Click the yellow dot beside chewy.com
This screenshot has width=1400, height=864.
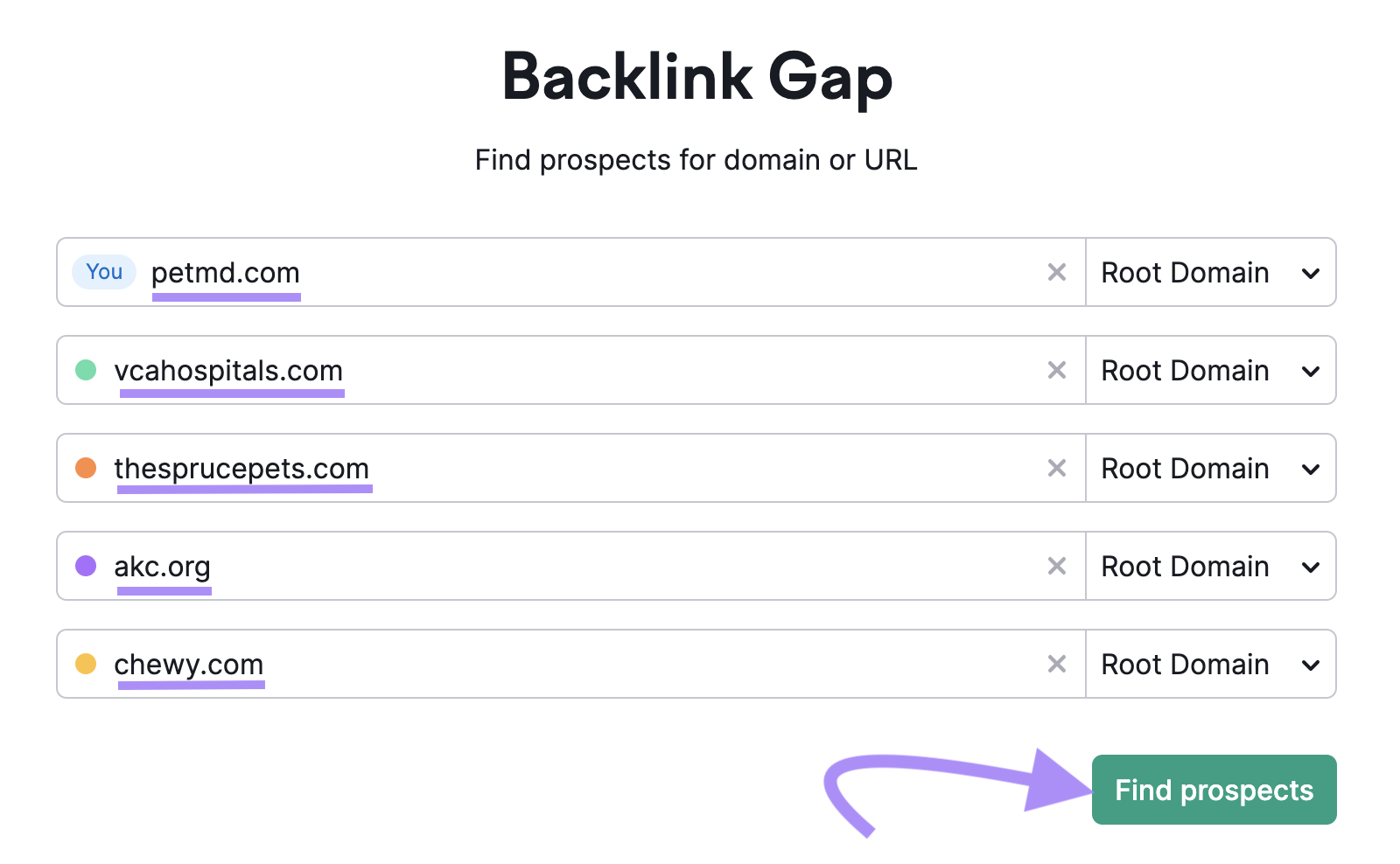point(85,665)
